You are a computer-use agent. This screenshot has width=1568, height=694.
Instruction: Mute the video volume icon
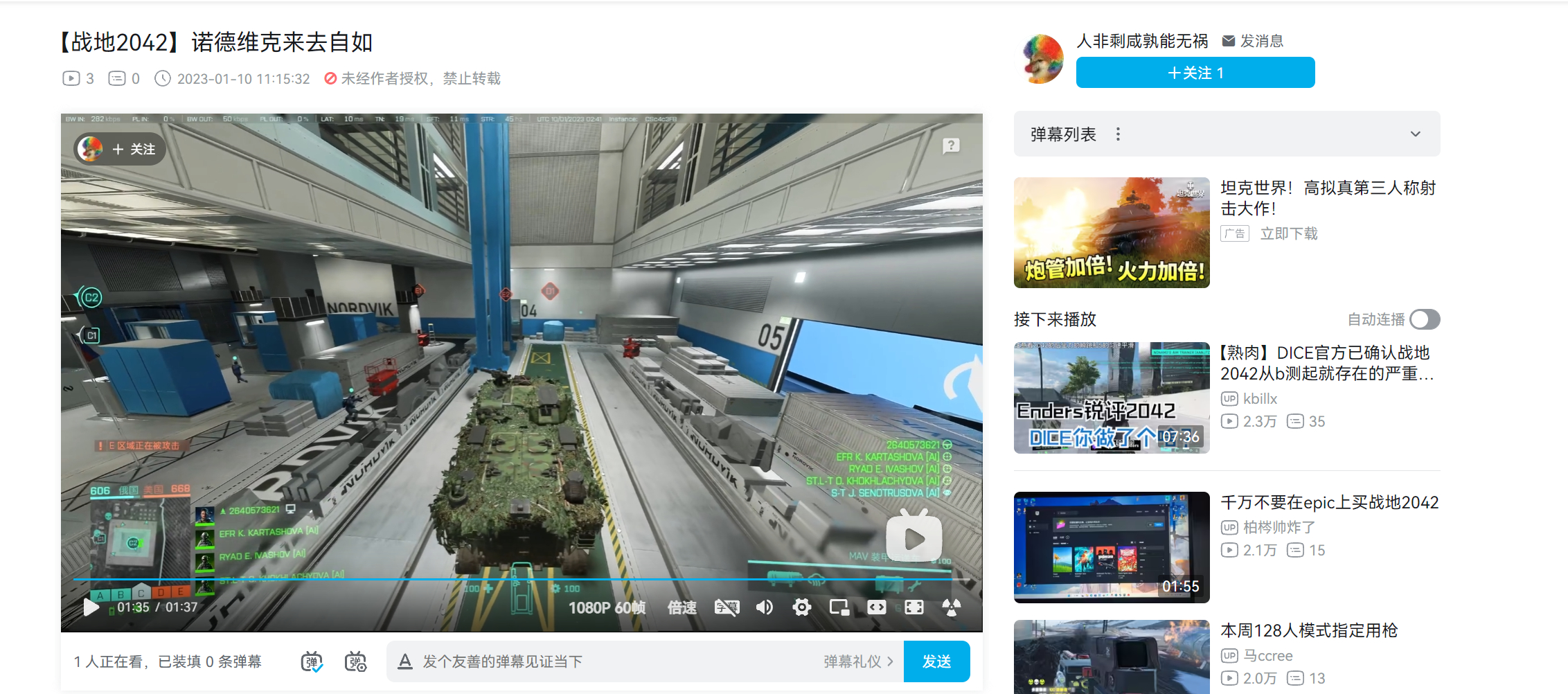point(765,607)
